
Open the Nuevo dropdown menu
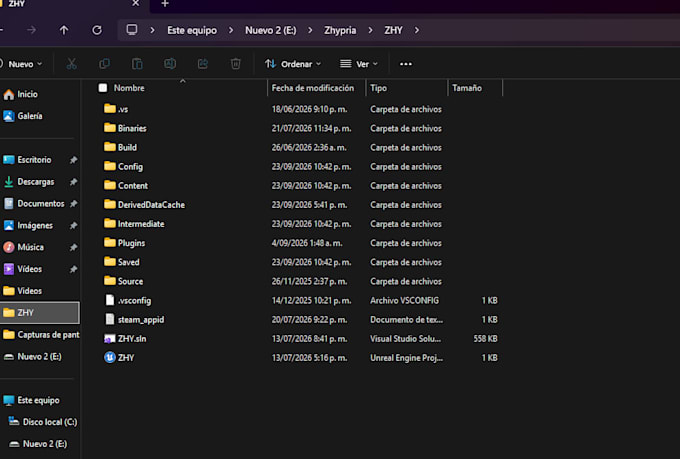click(x=22, y=64)
